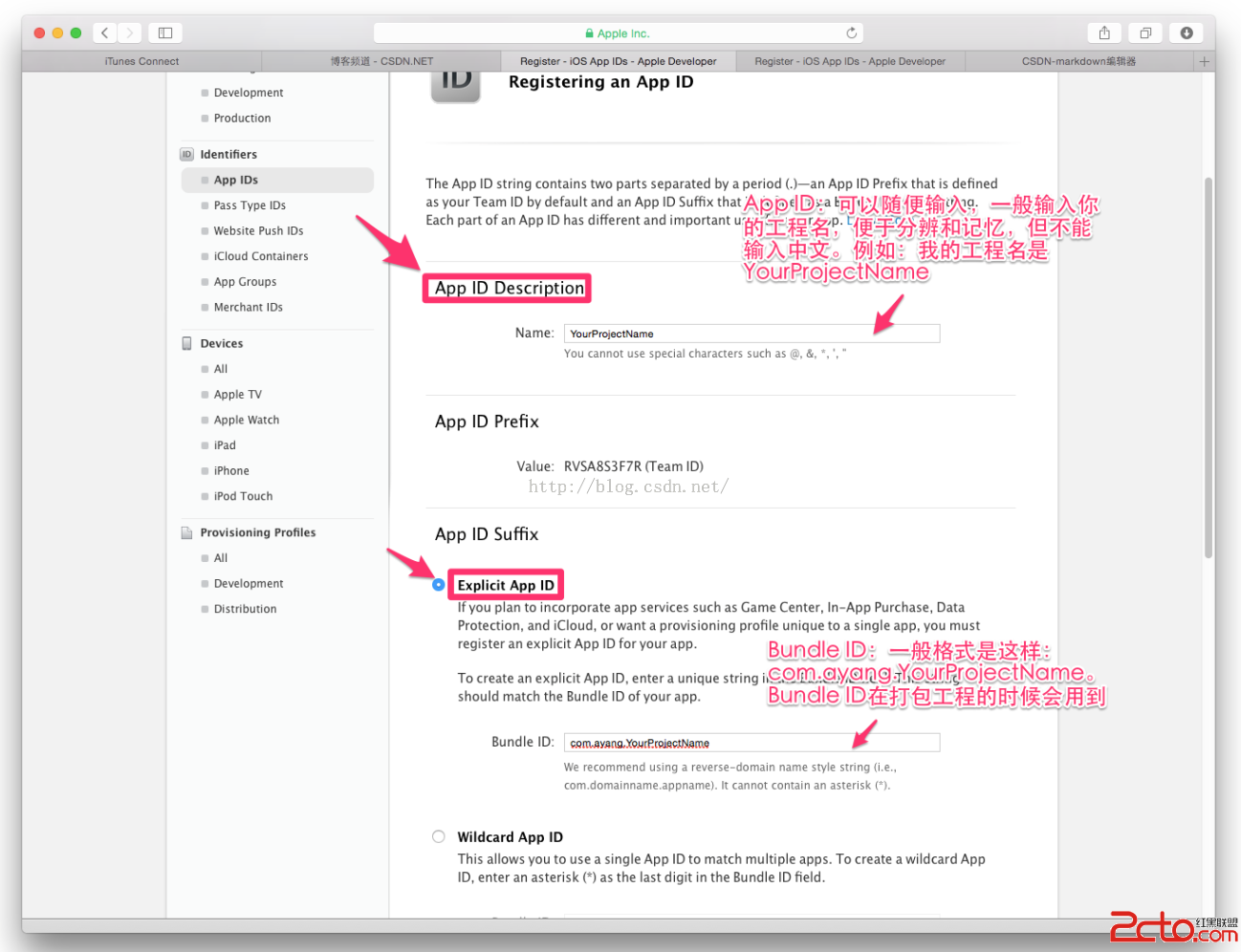Switch to the 博客频道 - CSDN.NET tab
The height and width of the screenshot is (952, 1241).
[381, 61]
